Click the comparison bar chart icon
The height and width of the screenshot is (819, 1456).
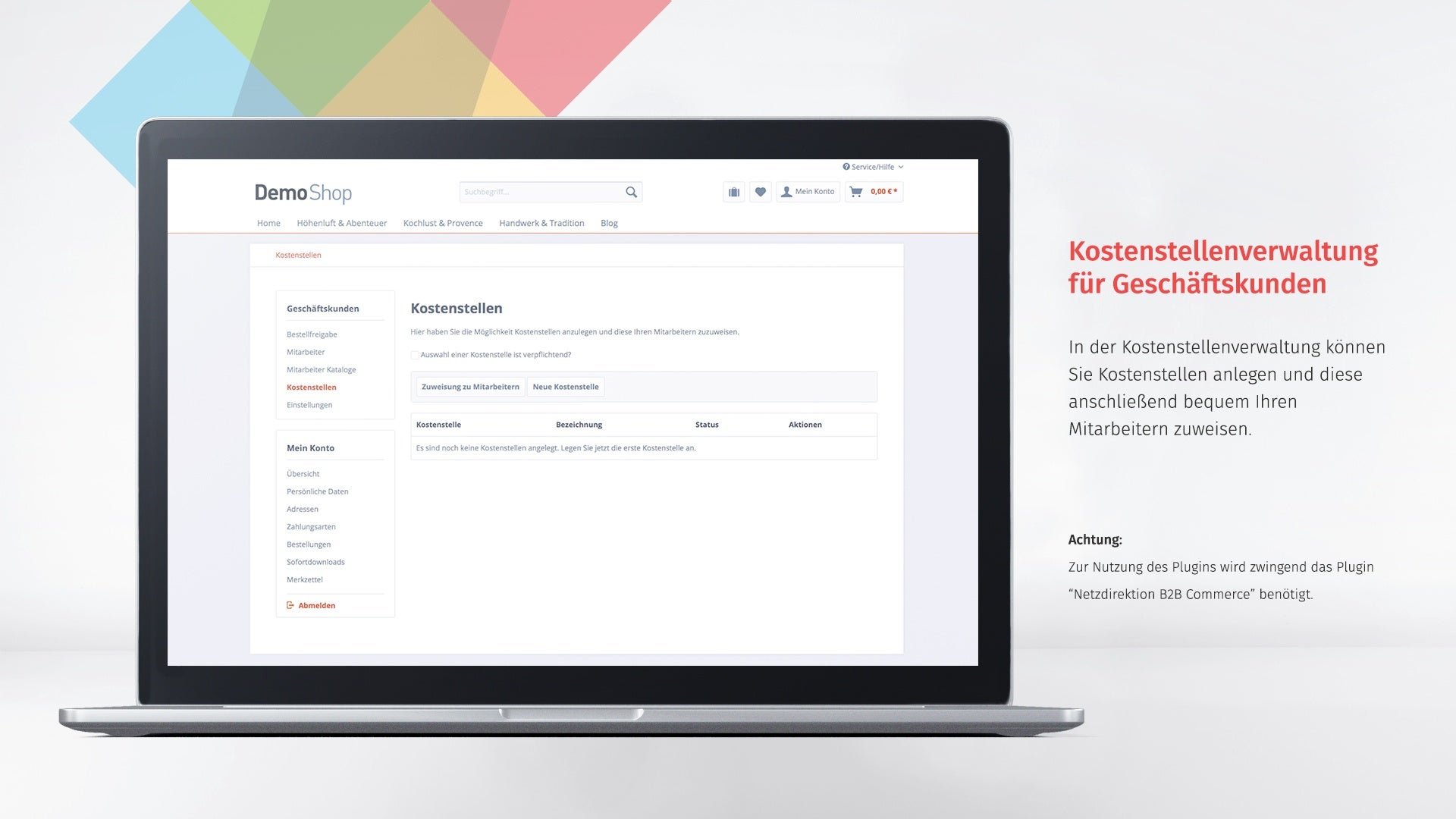[734, 192]
